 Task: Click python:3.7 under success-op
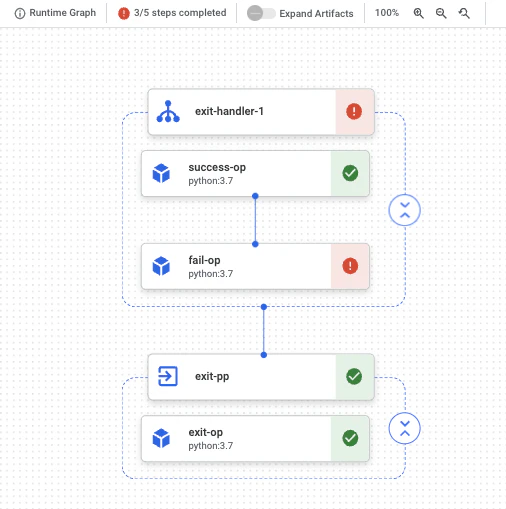(x=211, y=181)
